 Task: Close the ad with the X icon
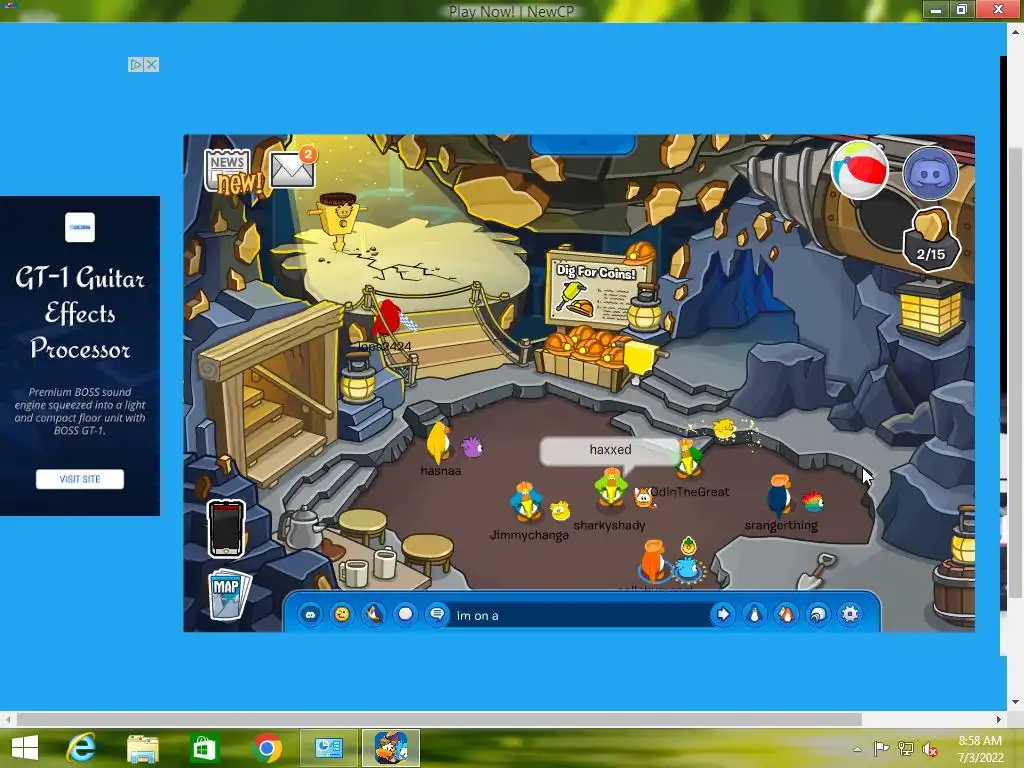coord(152,65)
